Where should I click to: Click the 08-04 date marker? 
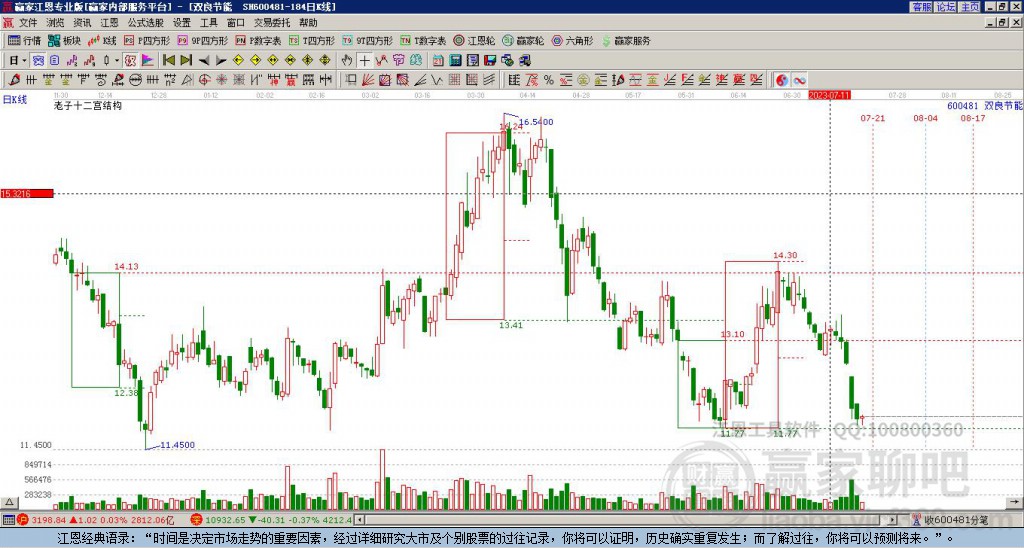point(925,118)
